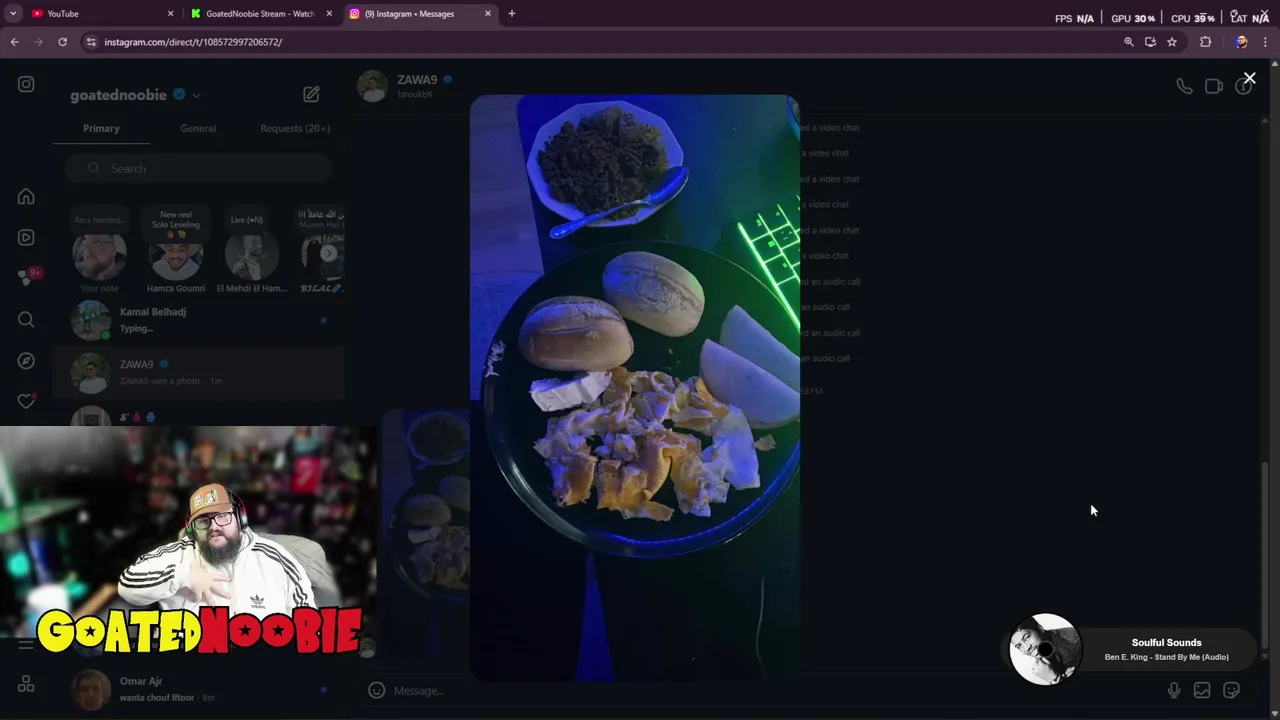The image size is (1280, 720).
Task: Open the ZAWA9 conversation in list
Action: click(x=198, y=372)
